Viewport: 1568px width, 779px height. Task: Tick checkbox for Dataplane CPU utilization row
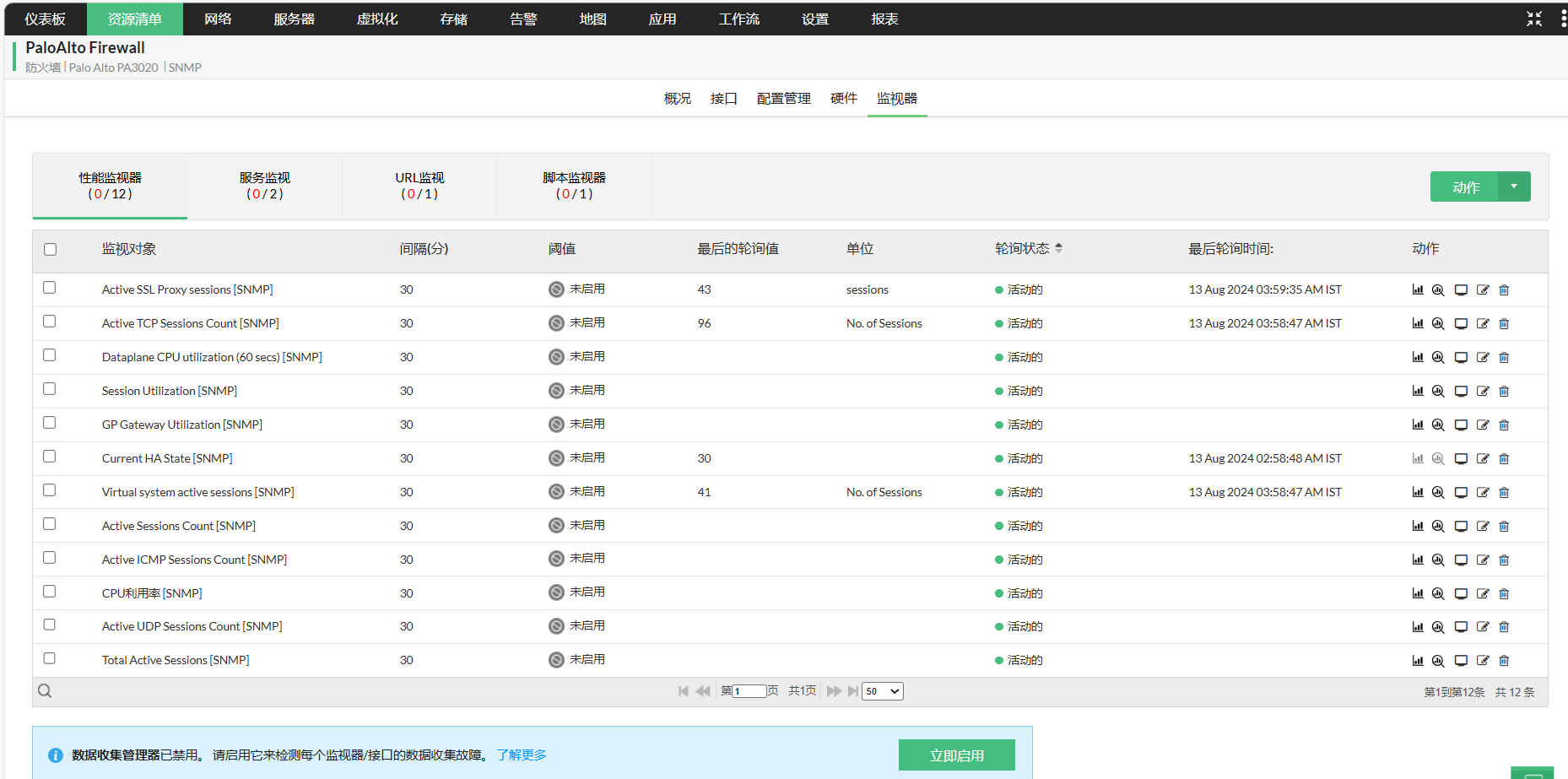point(50,355)
